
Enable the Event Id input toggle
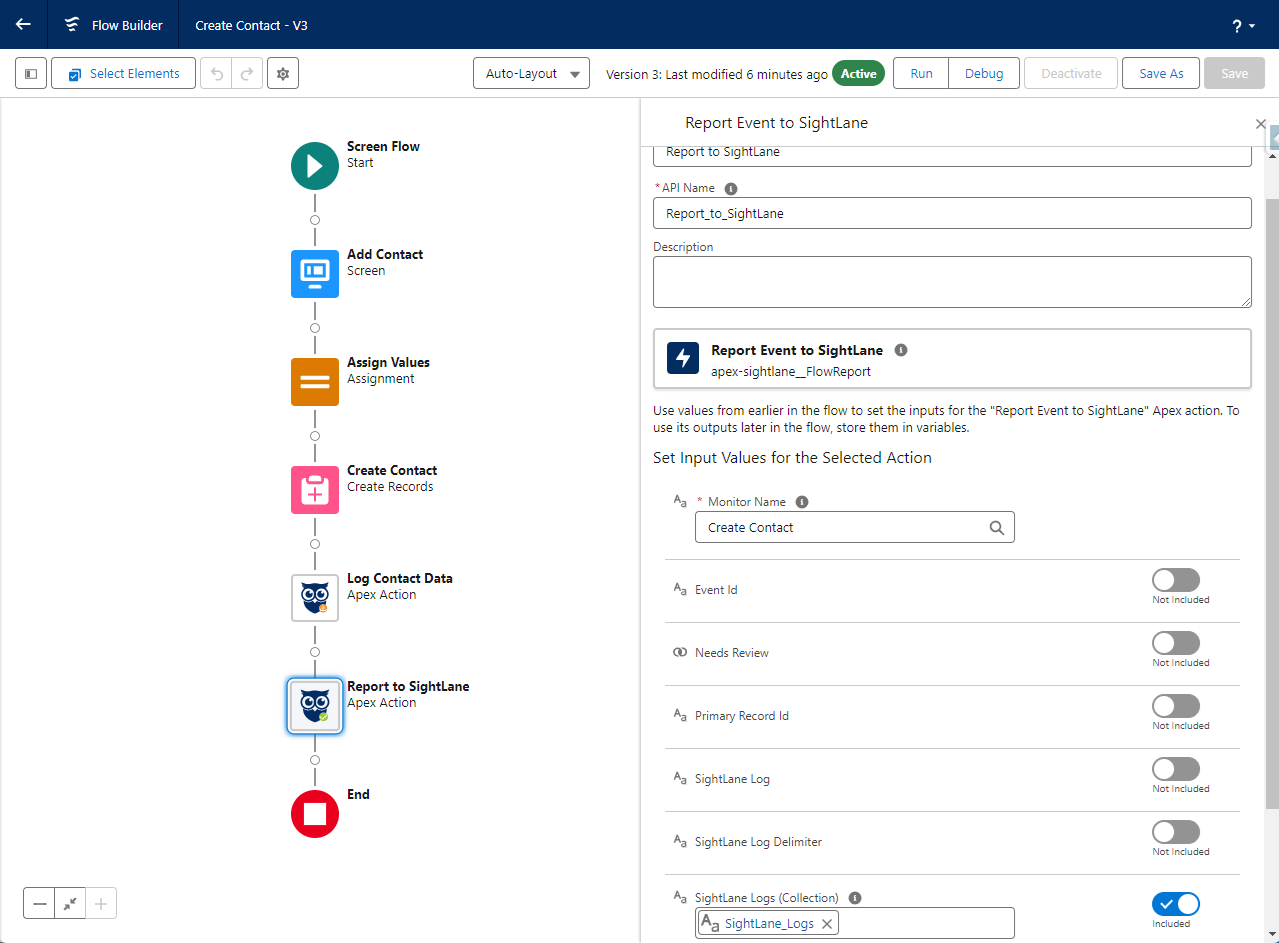tap(1175, 580)
